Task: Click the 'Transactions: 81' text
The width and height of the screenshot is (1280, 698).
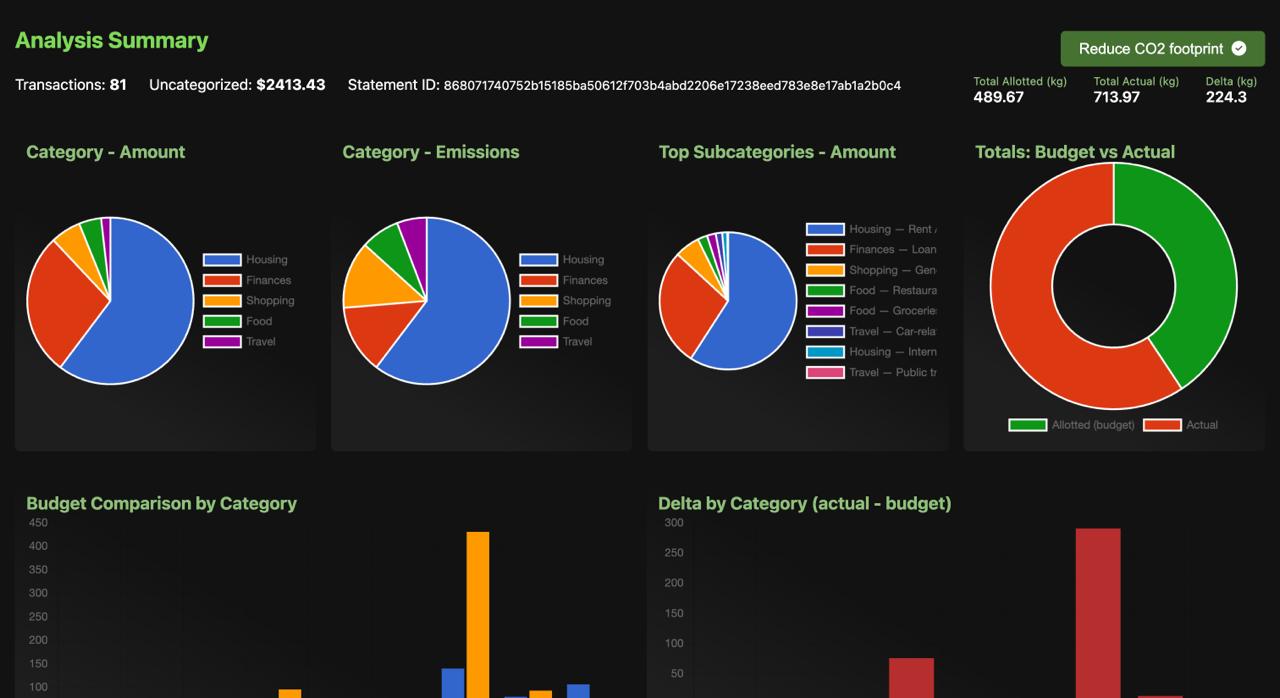Action: click(71, 85)
